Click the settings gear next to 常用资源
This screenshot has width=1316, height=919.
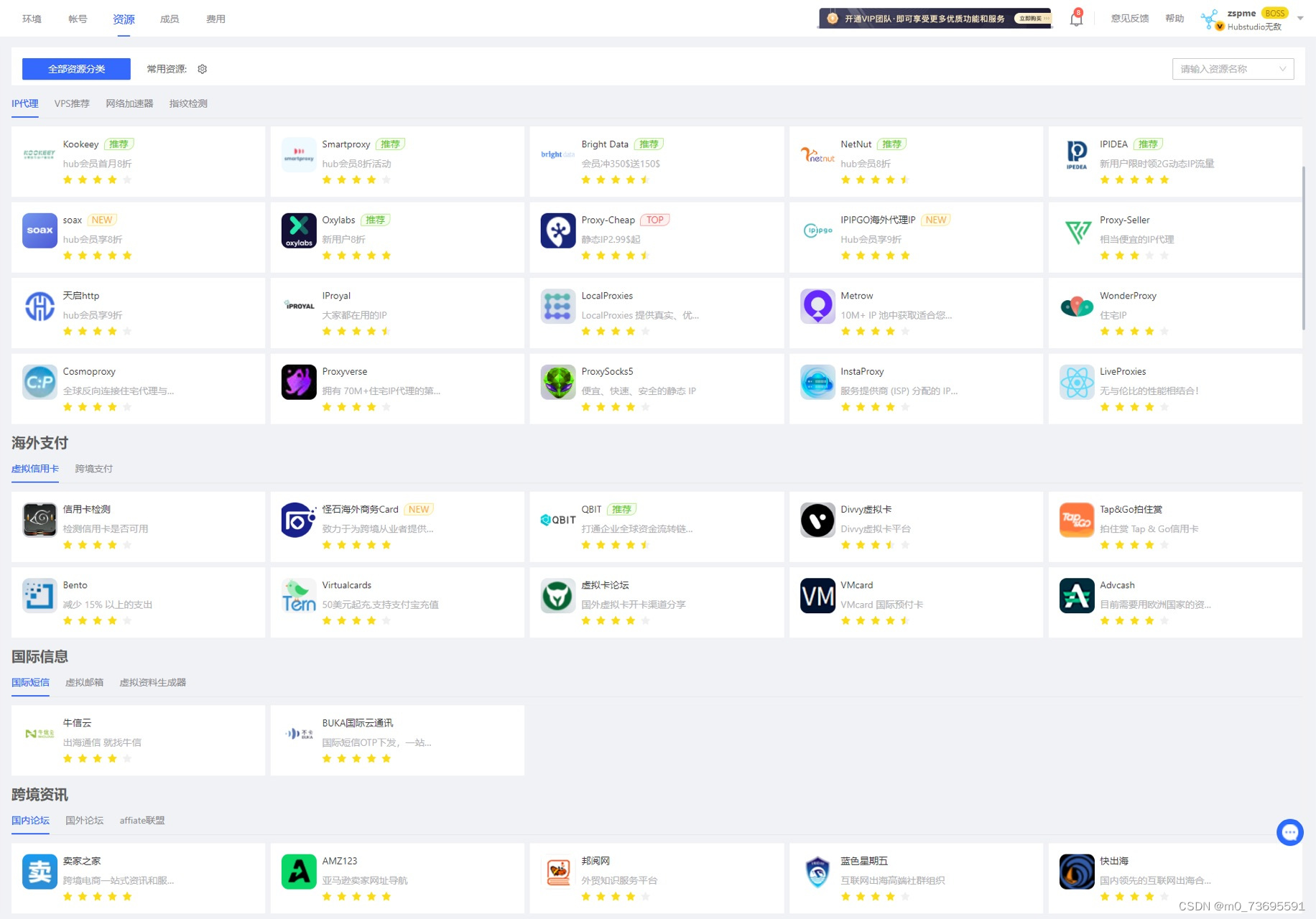tap(203, 69)
